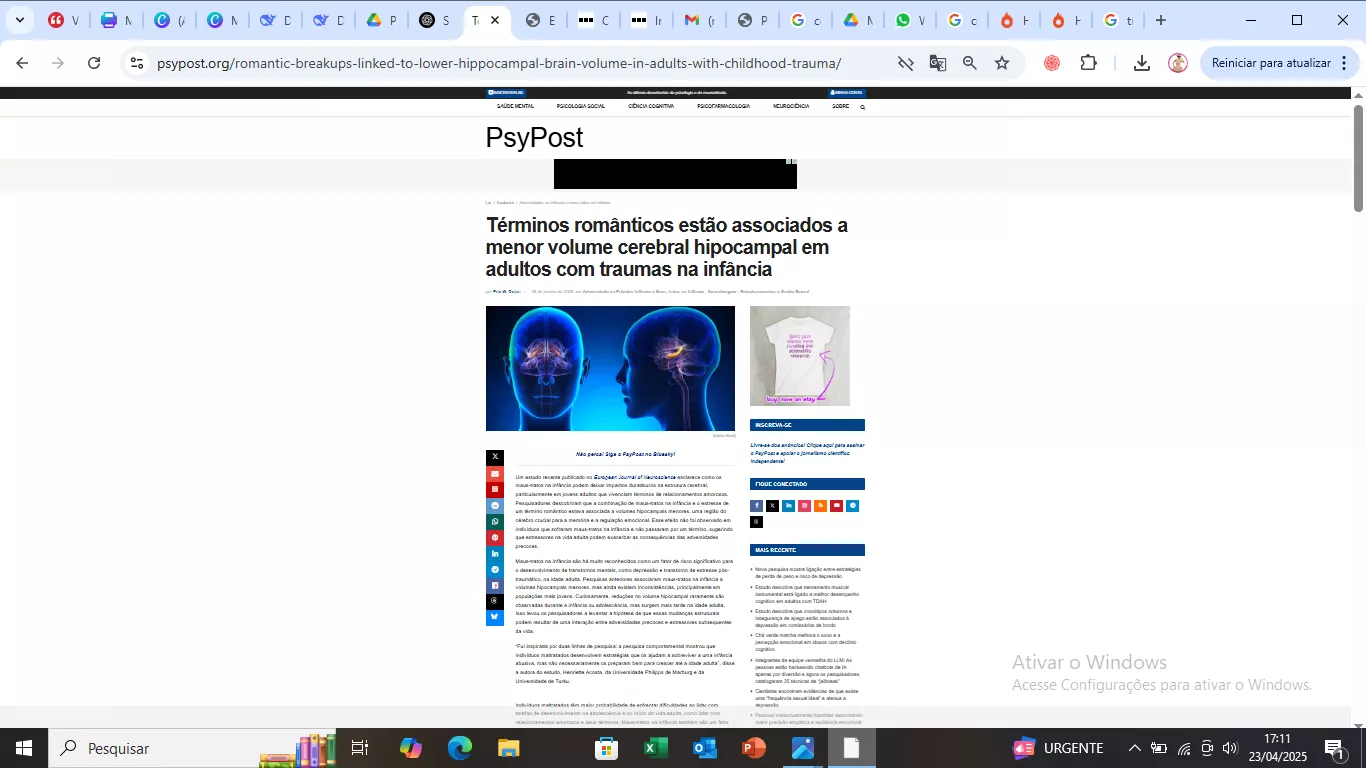Screen dimensions: 1366x768
Task: Open PsyPost Facebook page in Fique Conectado
Action: (756, 506)
